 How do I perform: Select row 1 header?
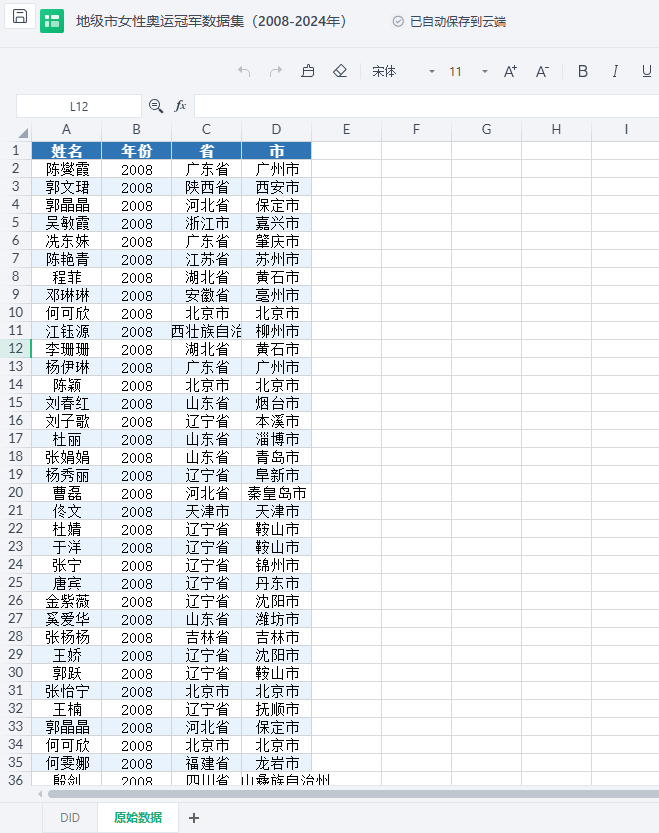[16, 150]
